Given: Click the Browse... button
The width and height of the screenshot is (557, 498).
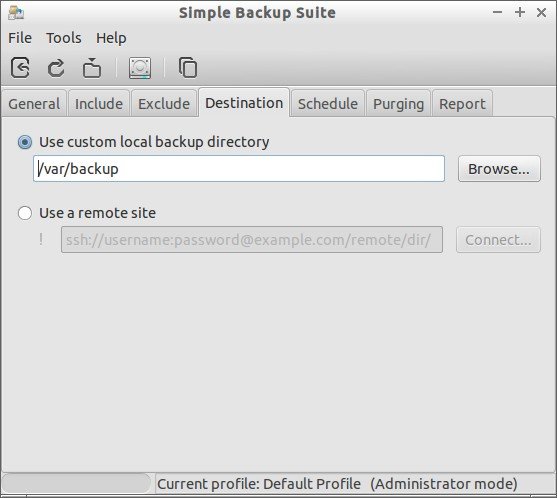Looking at the screenshot, I should tap(499, 169).
